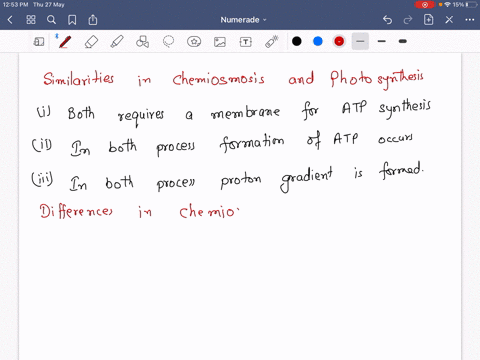Choose the black pen color

pos(297,41)
